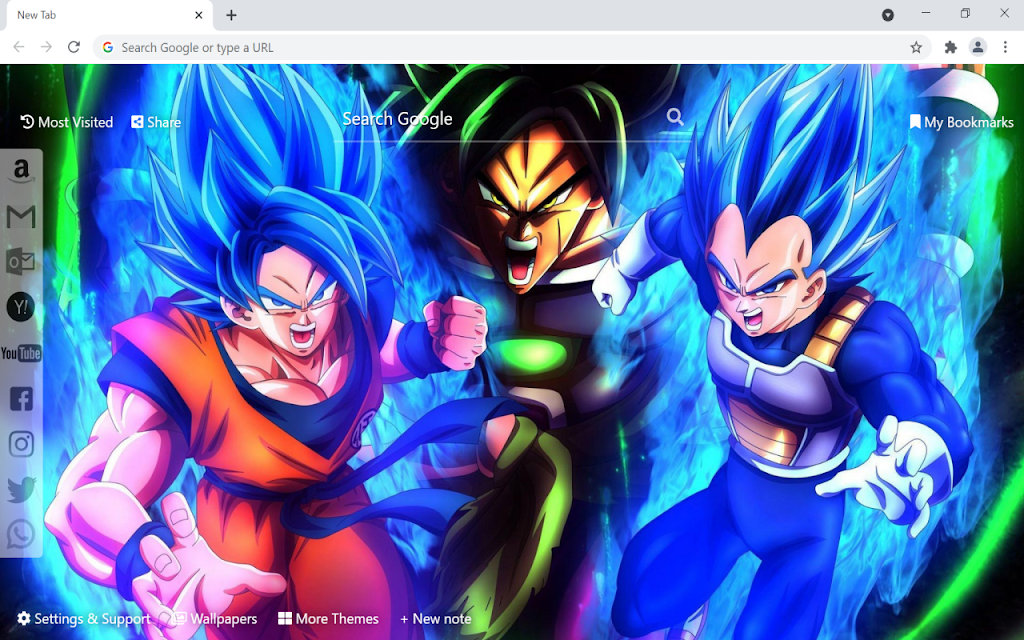Open Settings & Support
The height and width of the screenshot is (640, 1024).
tap(84, 618)
